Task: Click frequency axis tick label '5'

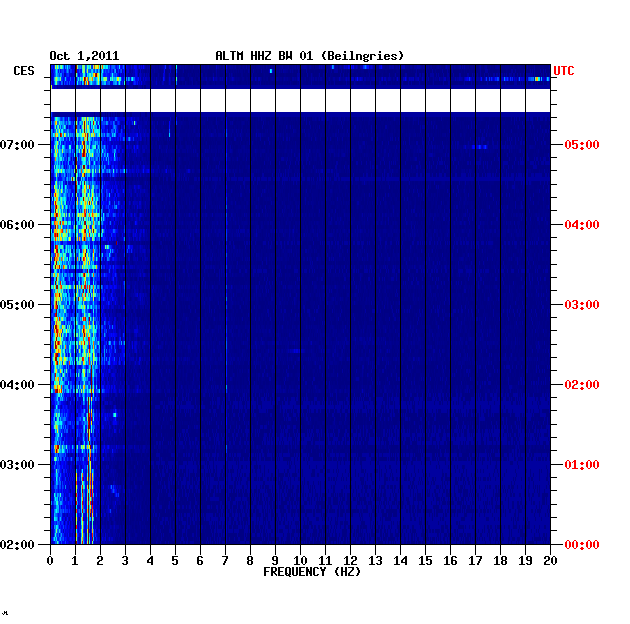Action: point(175,561)
